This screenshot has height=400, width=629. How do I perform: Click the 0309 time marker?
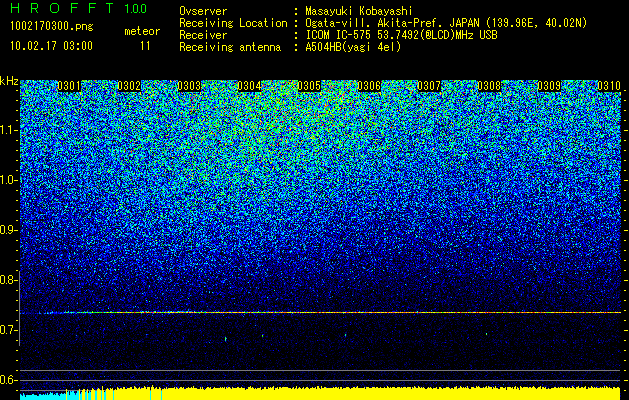tap(549, 86)
